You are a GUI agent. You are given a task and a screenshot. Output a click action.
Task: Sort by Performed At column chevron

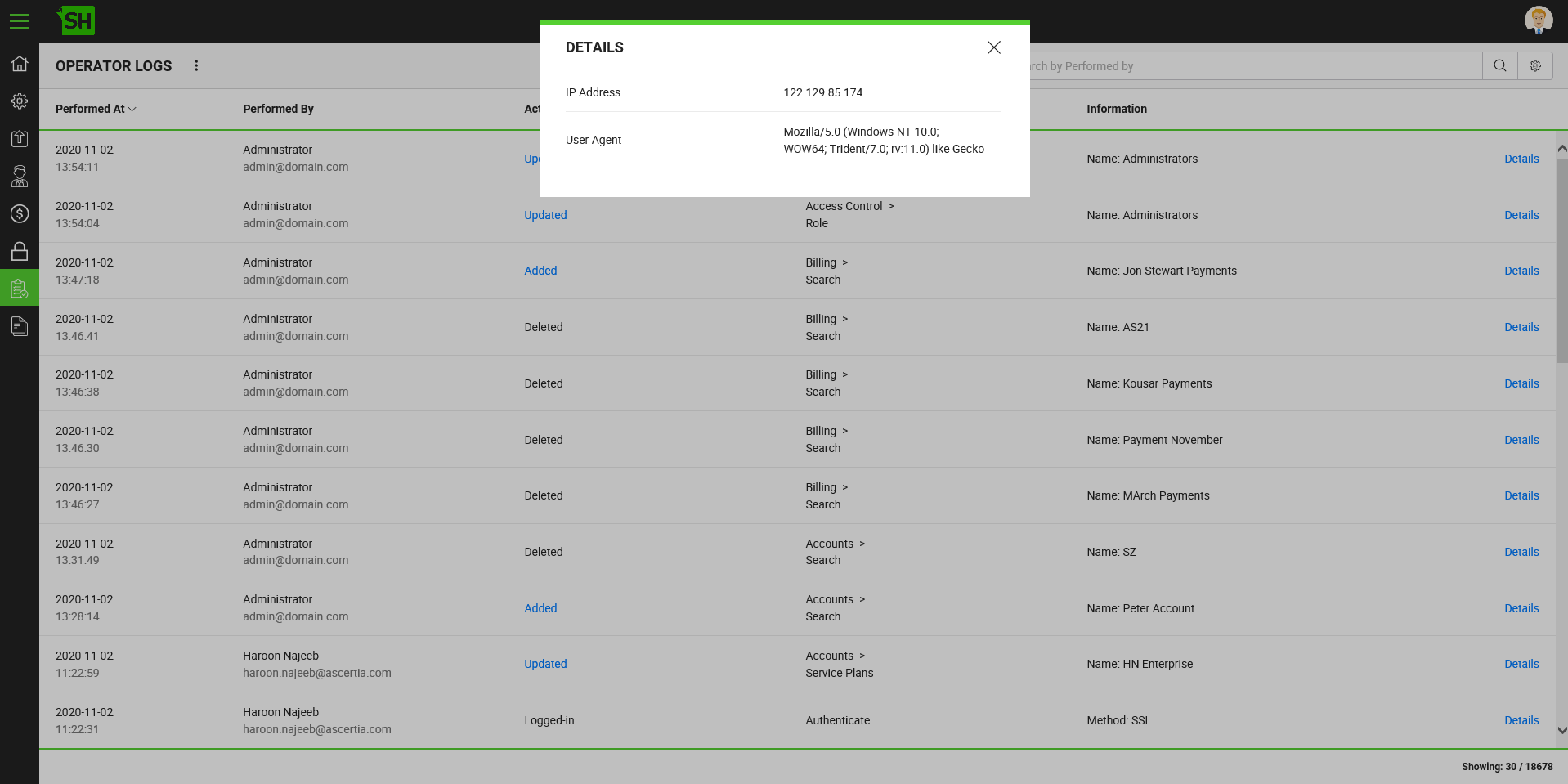pyautogui.click(x=132, y=109)
